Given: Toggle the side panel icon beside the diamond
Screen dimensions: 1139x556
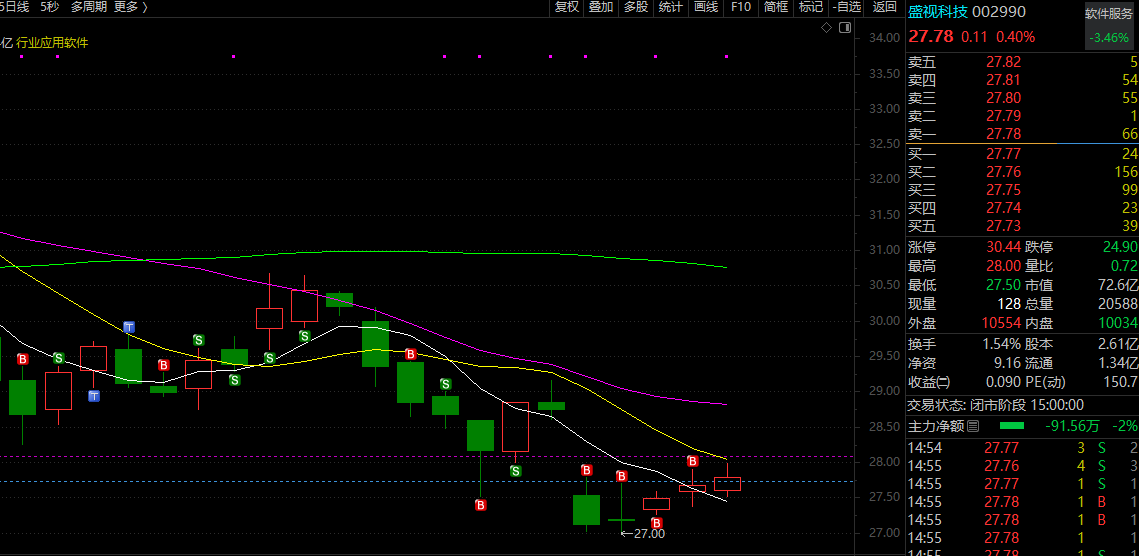Looking at the screenshot, I should [x=844, y=28].
